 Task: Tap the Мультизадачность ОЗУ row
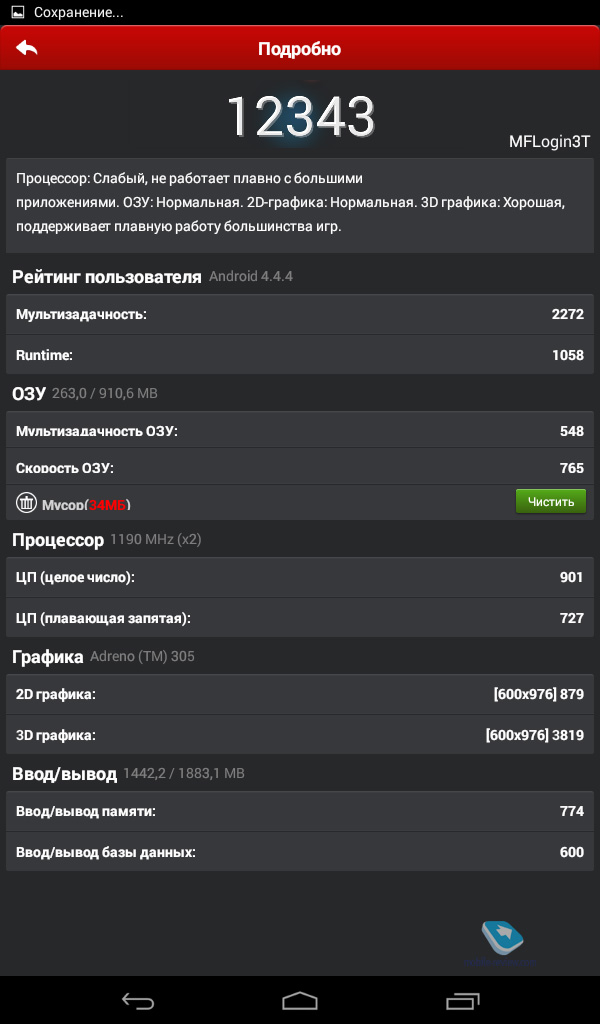click(300, 430)
